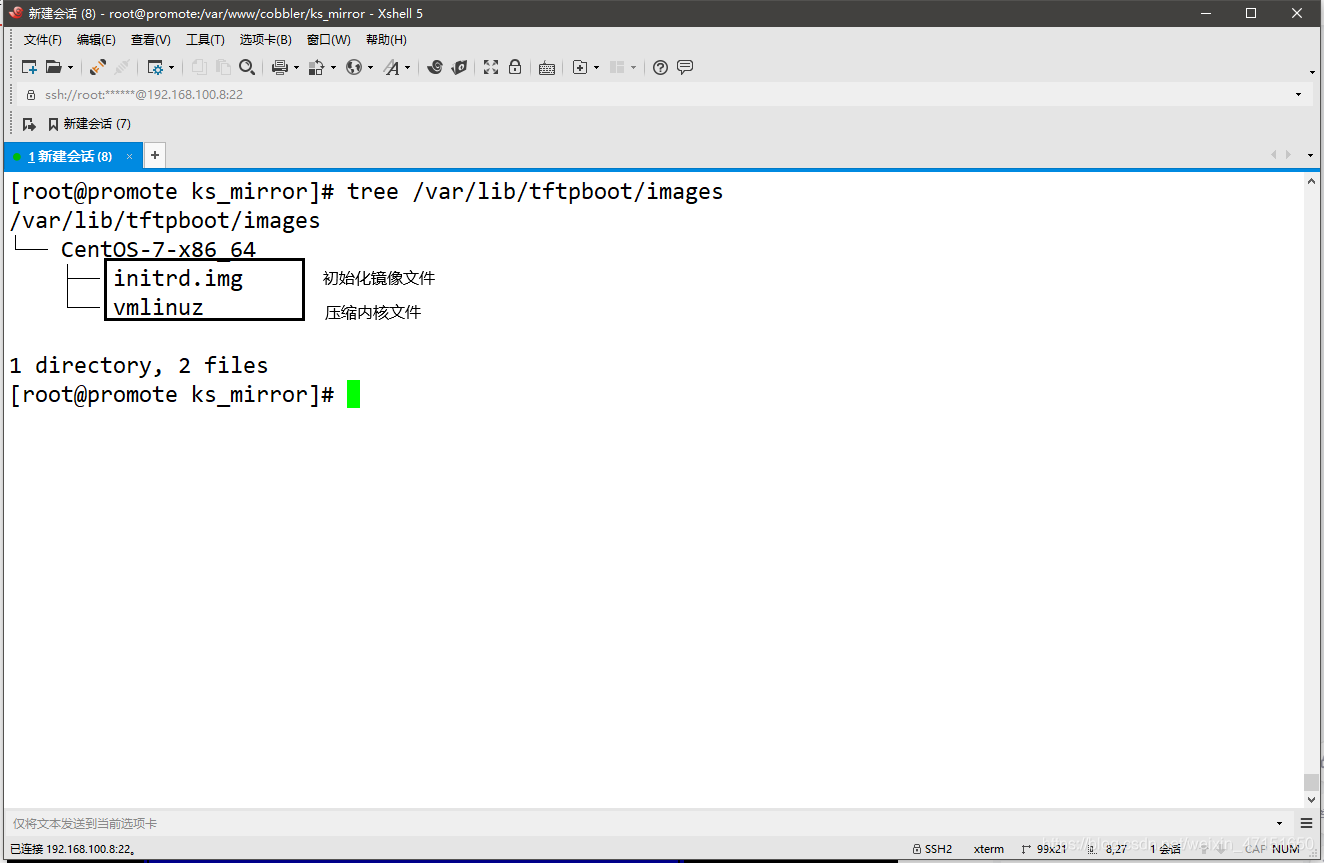Click the color scheme icon
1324x863 pixels.
(317, 67)
